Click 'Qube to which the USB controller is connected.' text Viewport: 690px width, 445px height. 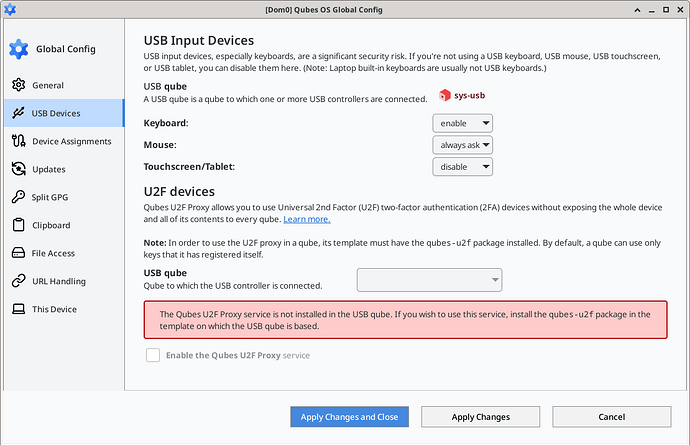pyautogui.click(x=233, y=286)
